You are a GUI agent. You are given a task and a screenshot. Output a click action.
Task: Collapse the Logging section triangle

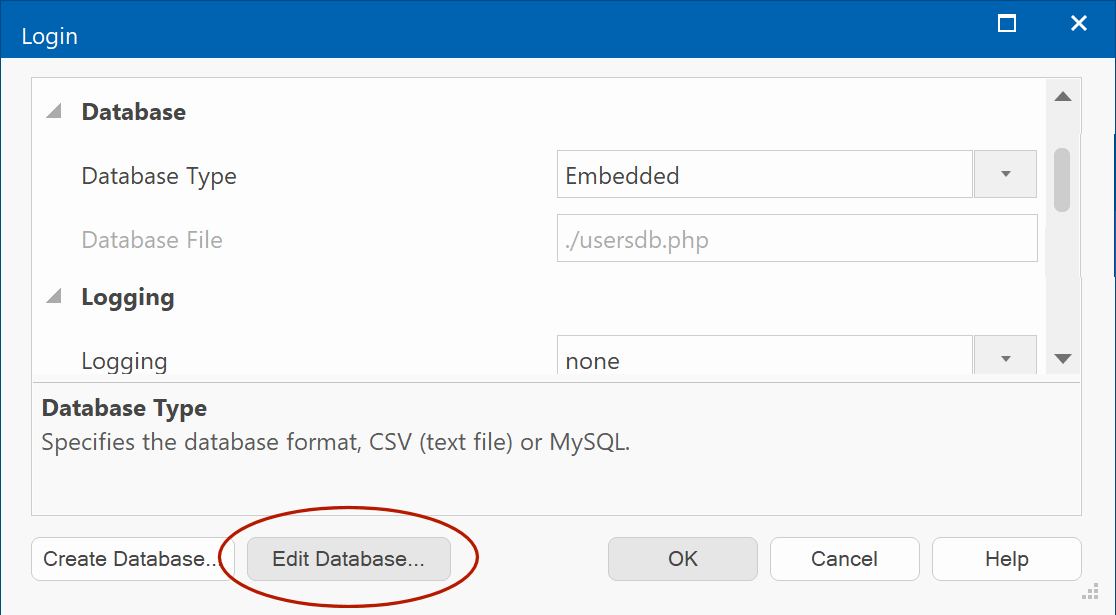54,297
